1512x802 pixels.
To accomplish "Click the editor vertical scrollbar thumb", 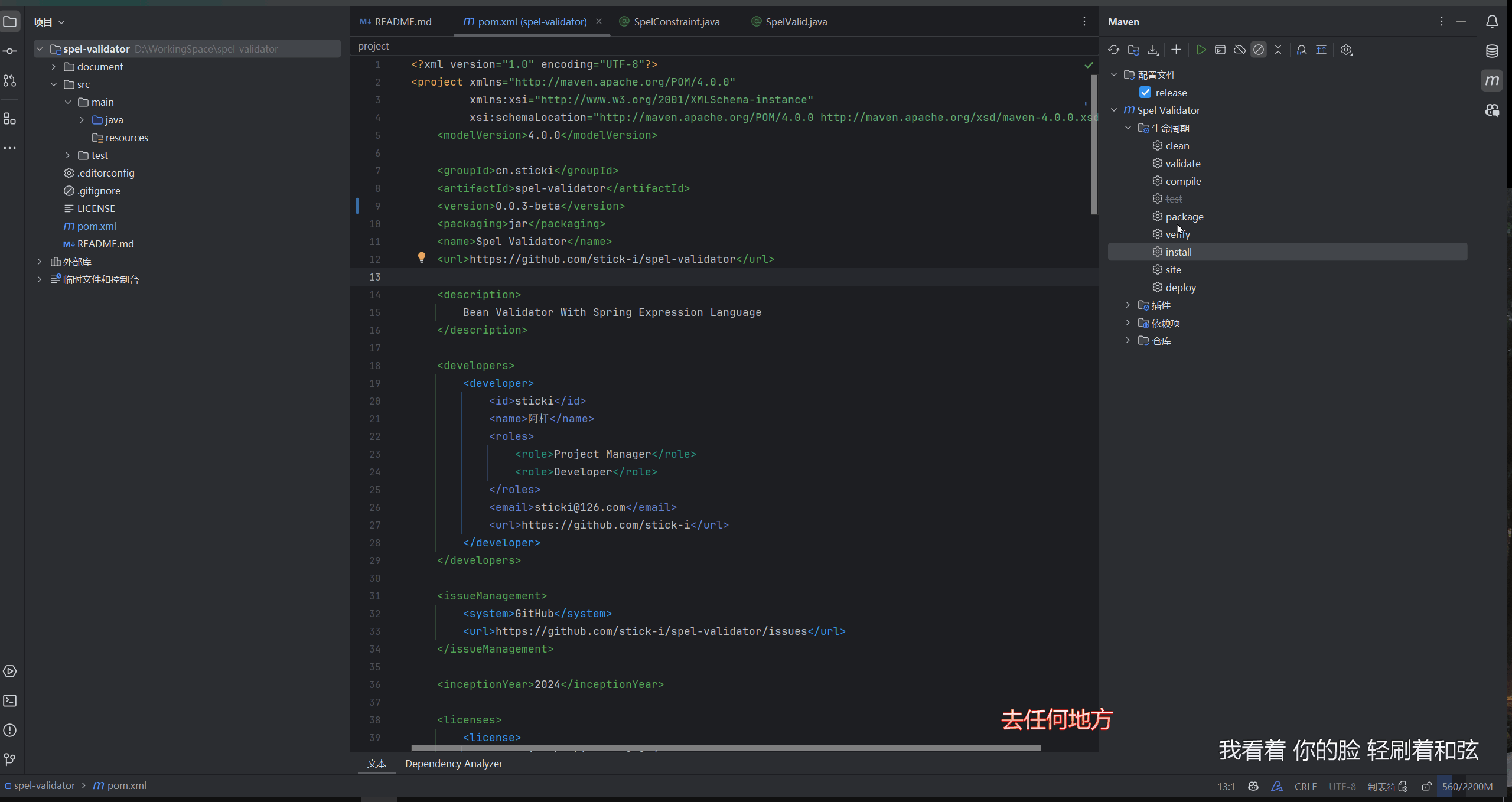I will [1094, 145].
